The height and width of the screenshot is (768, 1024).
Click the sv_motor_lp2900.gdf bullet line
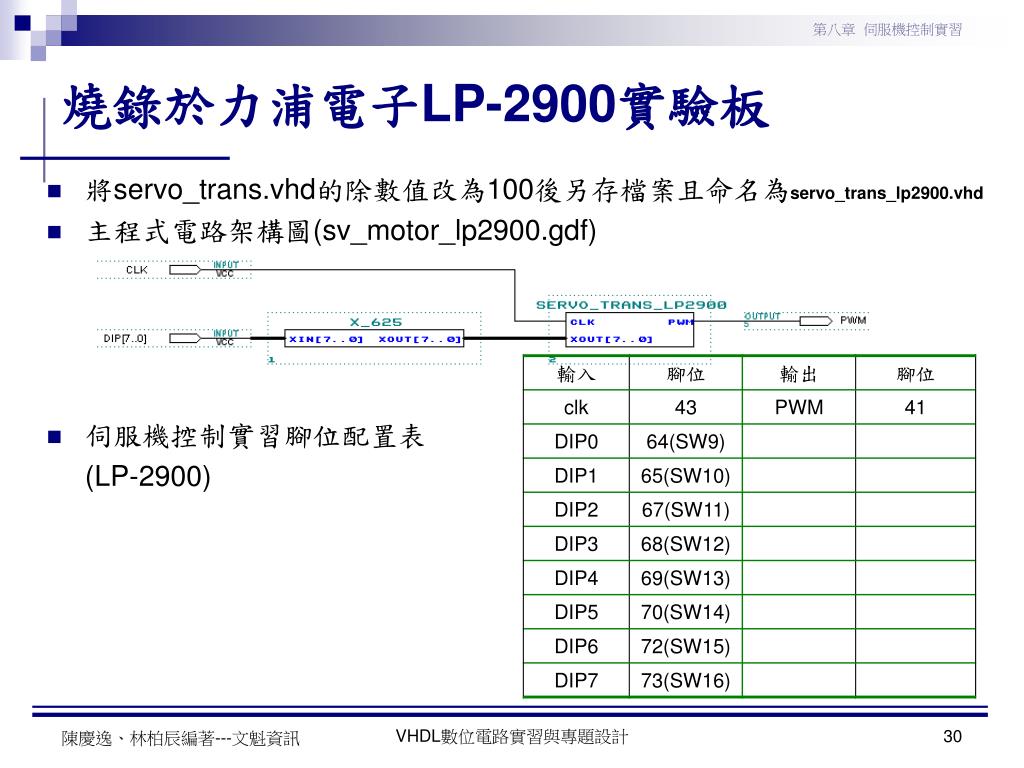342,231
